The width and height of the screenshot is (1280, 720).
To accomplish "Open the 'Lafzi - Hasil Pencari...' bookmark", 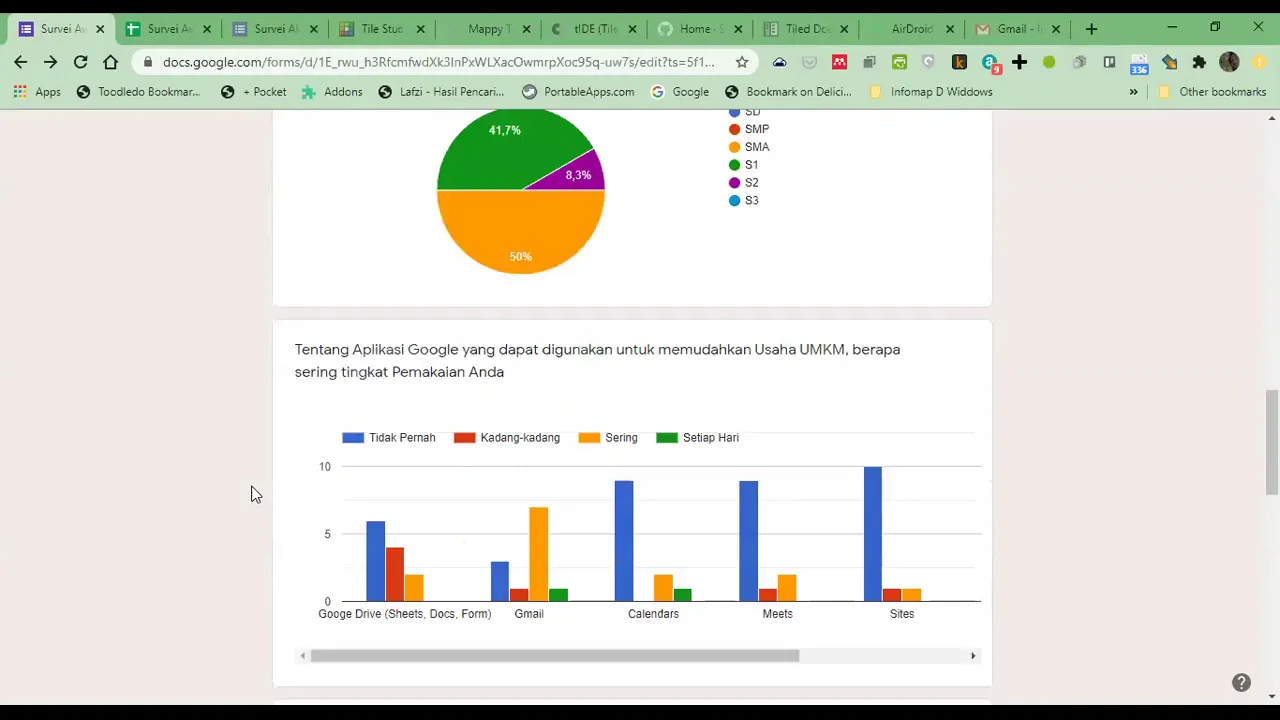I will tap(441, 92).
